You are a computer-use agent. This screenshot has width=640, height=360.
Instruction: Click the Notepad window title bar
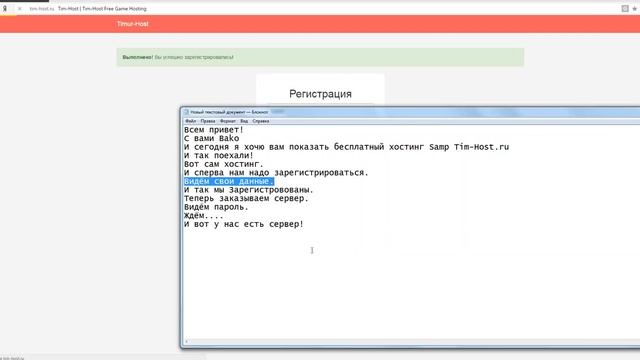point(411,112)
